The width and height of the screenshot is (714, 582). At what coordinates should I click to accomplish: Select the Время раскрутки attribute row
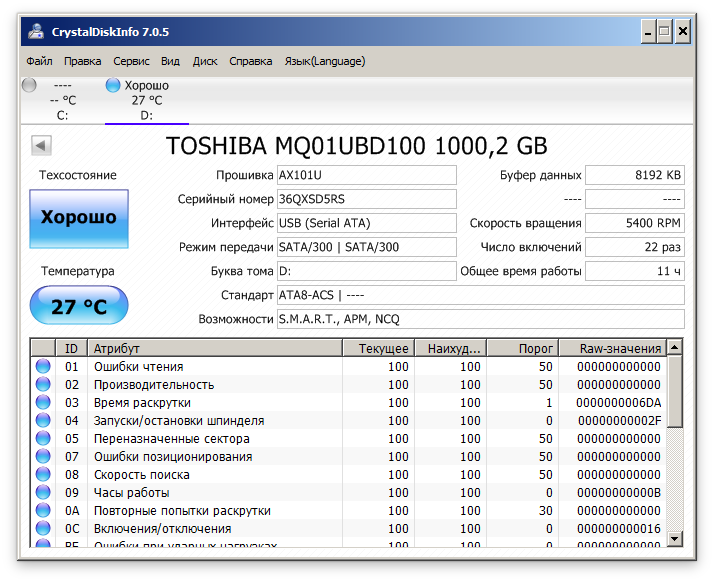[x=348, y=403]
